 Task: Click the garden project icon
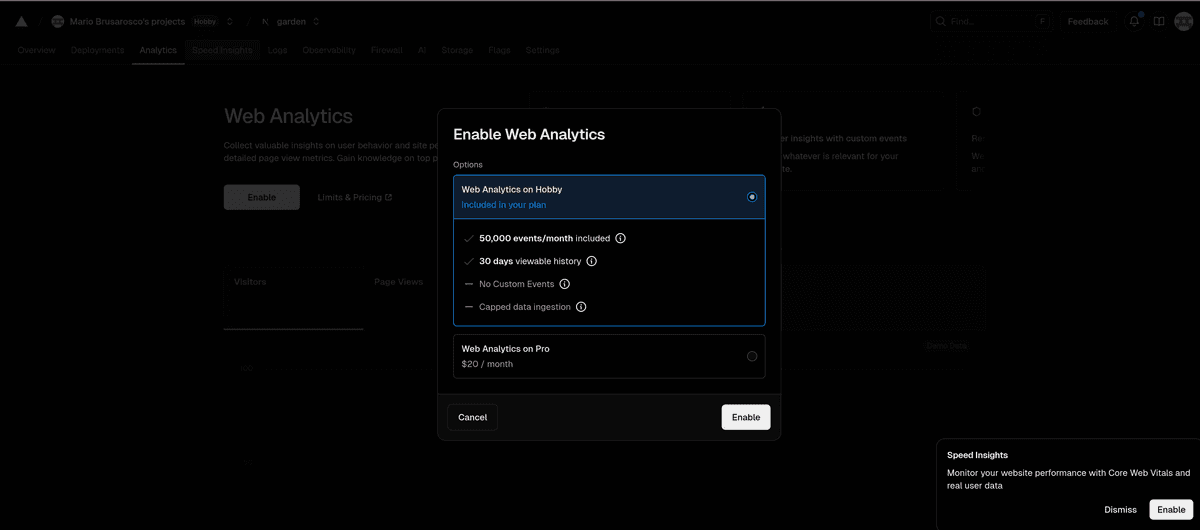267,21
